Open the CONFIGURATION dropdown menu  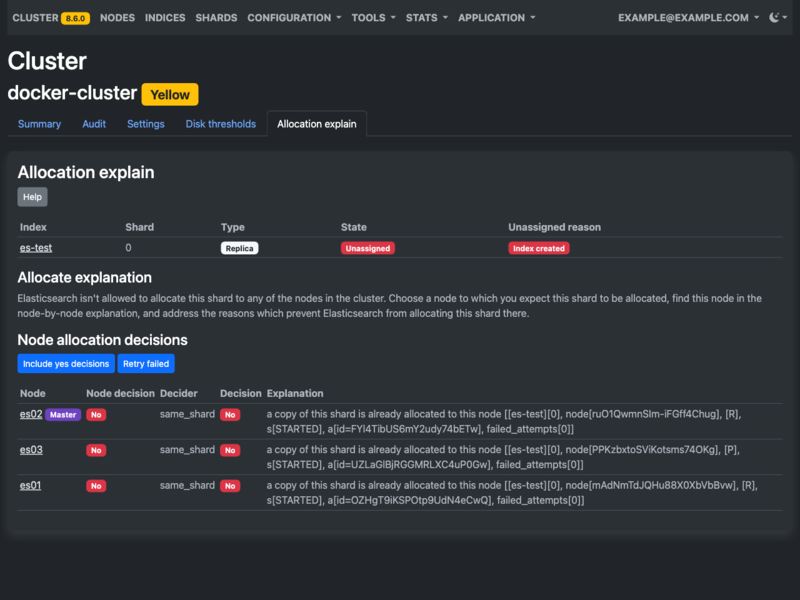[289, 17]
